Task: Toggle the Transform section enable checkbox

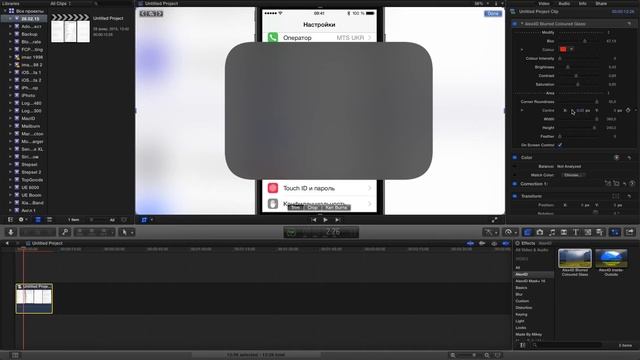Action: (x=515, y=196)
